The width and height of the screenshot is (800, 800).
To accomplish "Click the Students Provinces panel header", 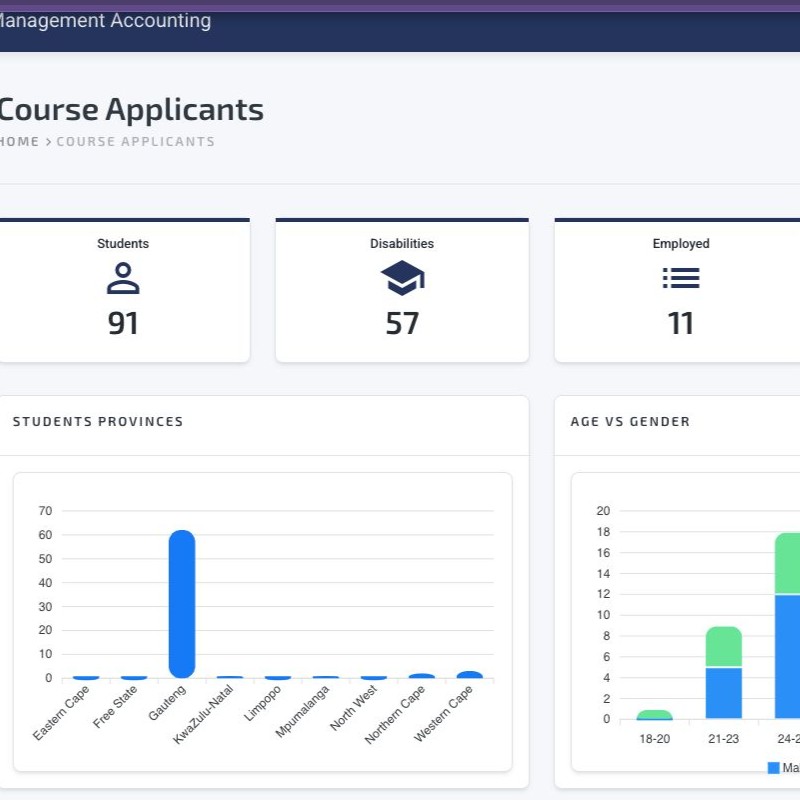I will 98,422.
